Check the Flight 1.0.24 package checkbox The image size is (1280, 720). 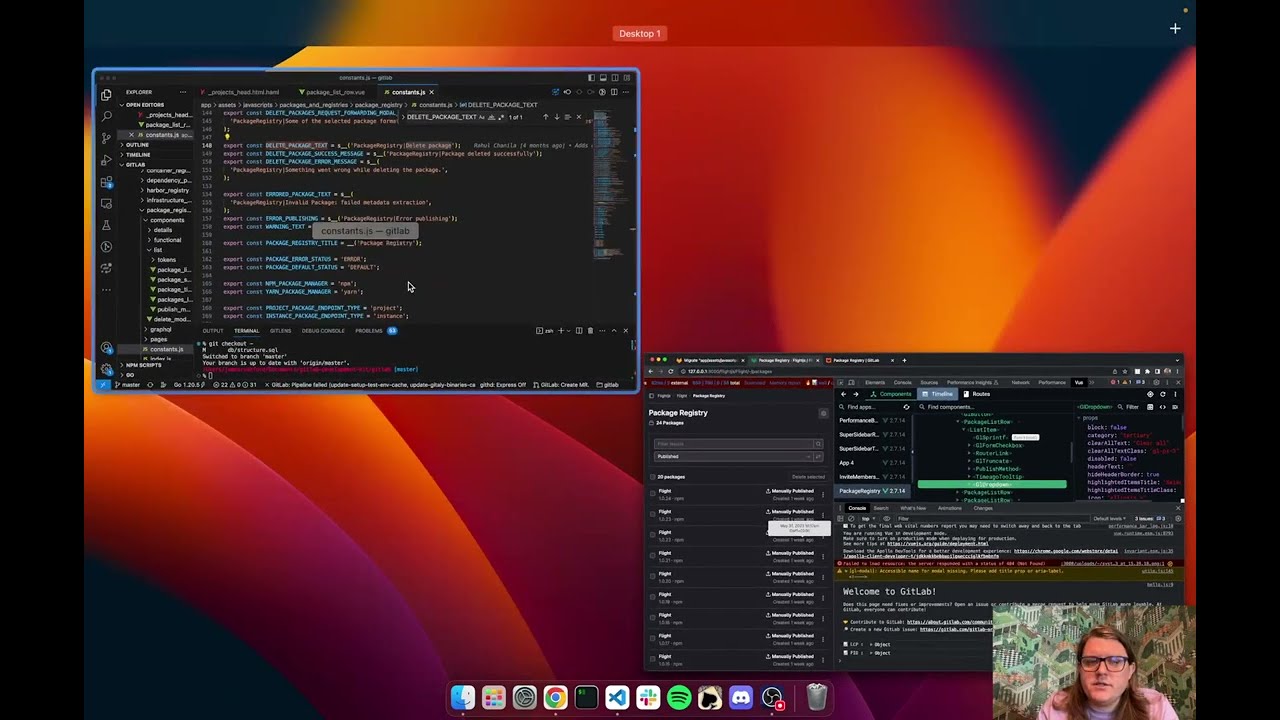(653, 493)
